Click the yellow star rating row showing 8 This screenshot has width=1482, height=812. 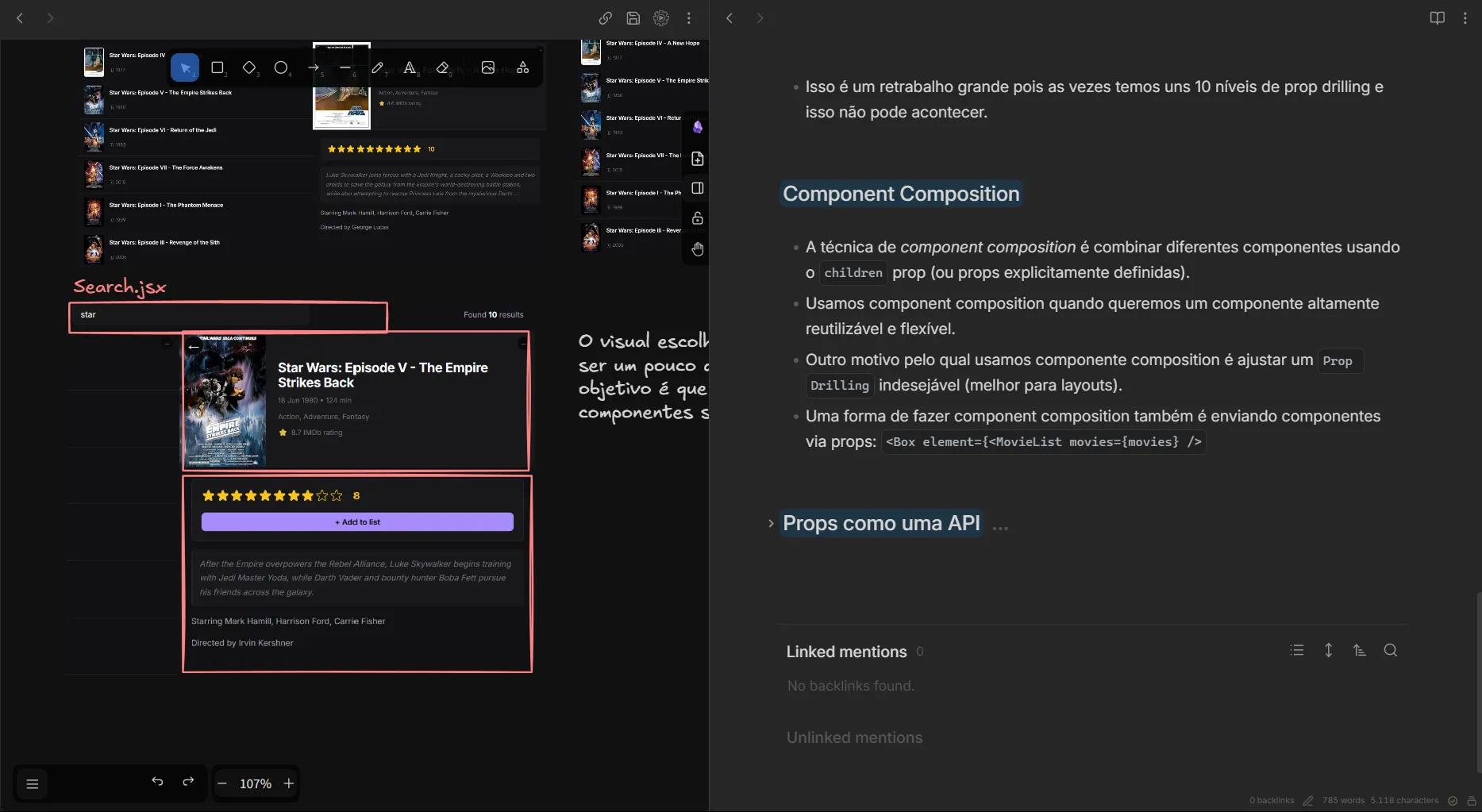(x=281, y=496)
